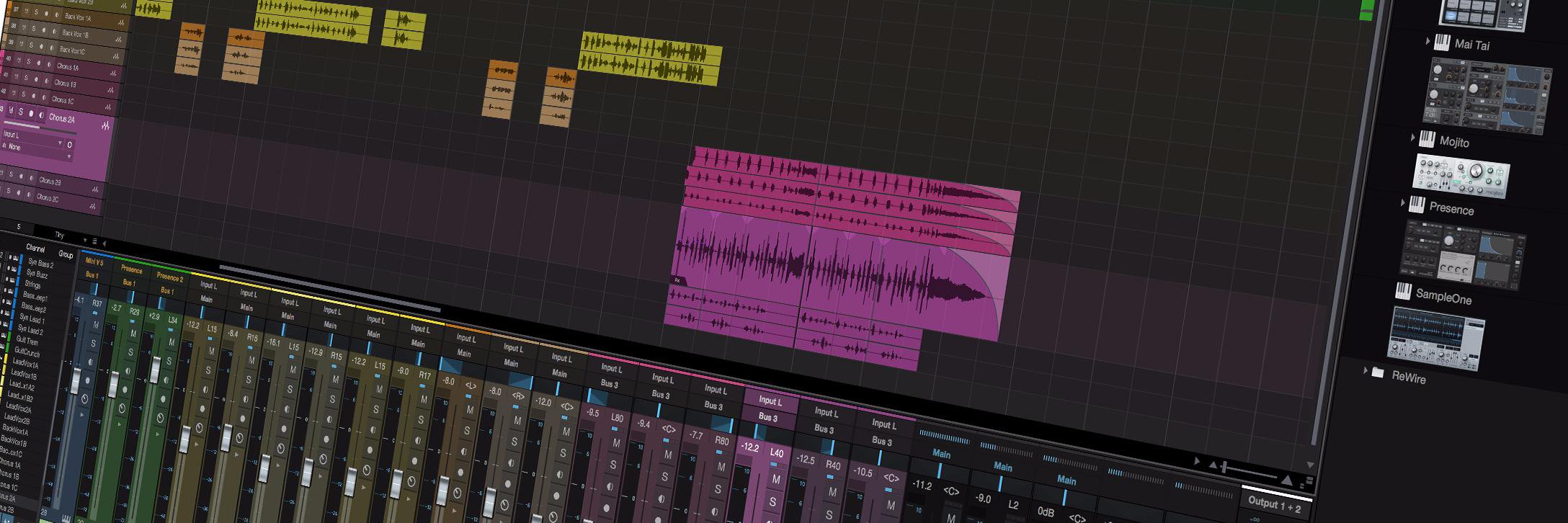Open channel editor icon on Chorus 2A track
The image size is (1568, 523).
pos(106,126)
